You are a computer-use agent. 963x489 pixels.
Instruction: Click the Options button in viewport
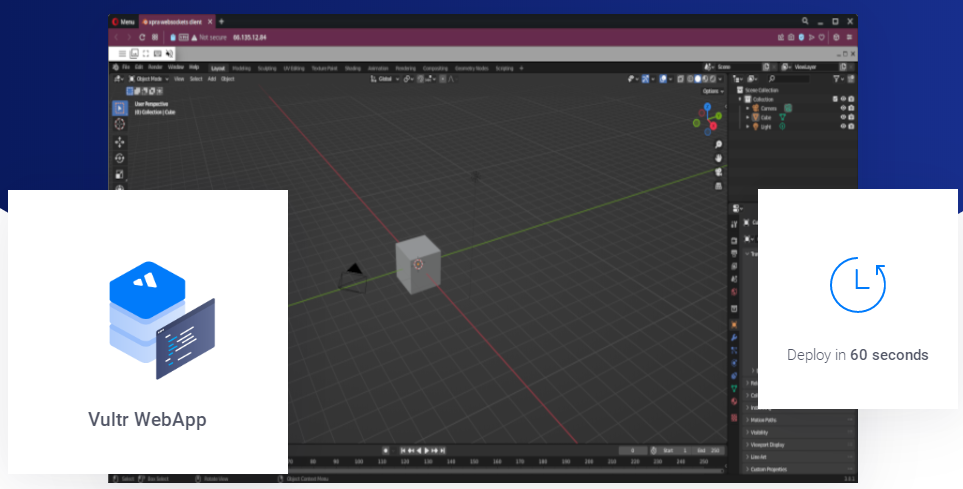[x=712, y=91]
